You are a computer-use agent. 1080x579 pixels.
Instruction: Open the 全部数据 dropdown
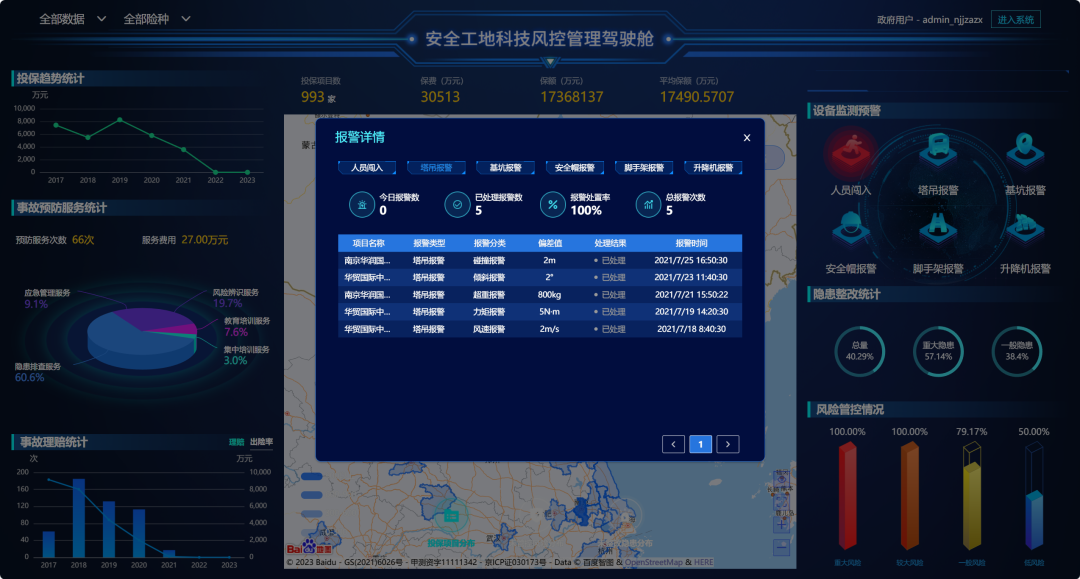point(72,19)
